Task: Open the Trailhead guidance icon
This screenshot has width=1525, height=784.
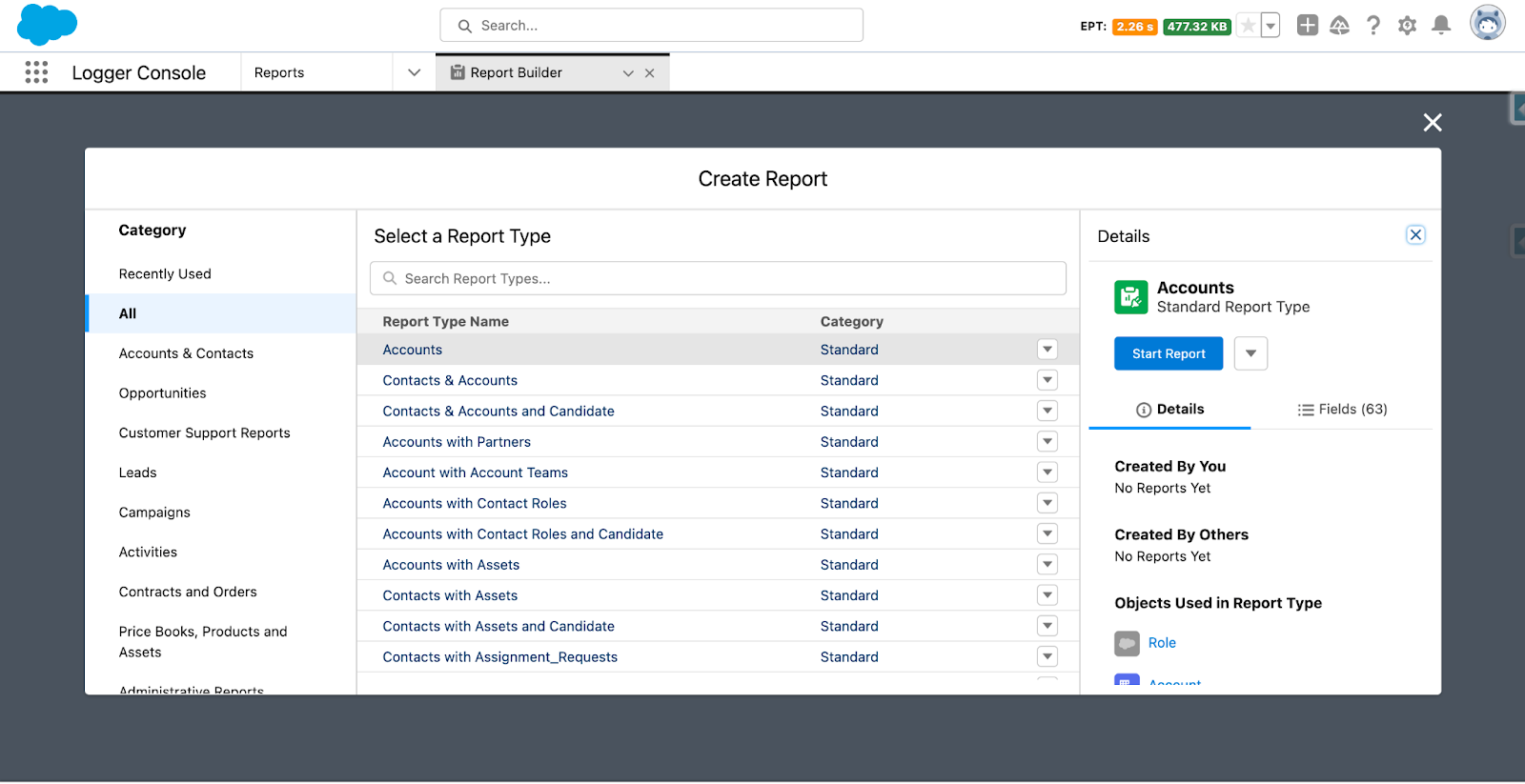Action: point(1339,26)
